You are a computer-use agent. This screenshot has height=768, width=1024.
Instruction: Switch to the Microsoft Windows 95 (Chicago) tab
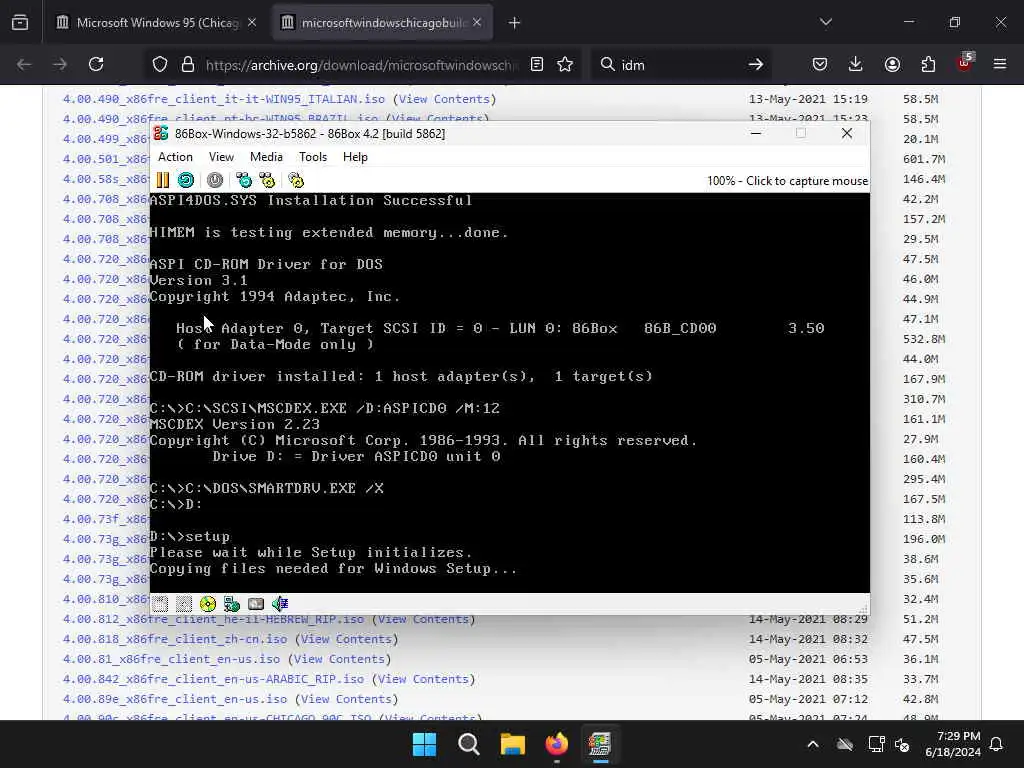pos(155,23)
